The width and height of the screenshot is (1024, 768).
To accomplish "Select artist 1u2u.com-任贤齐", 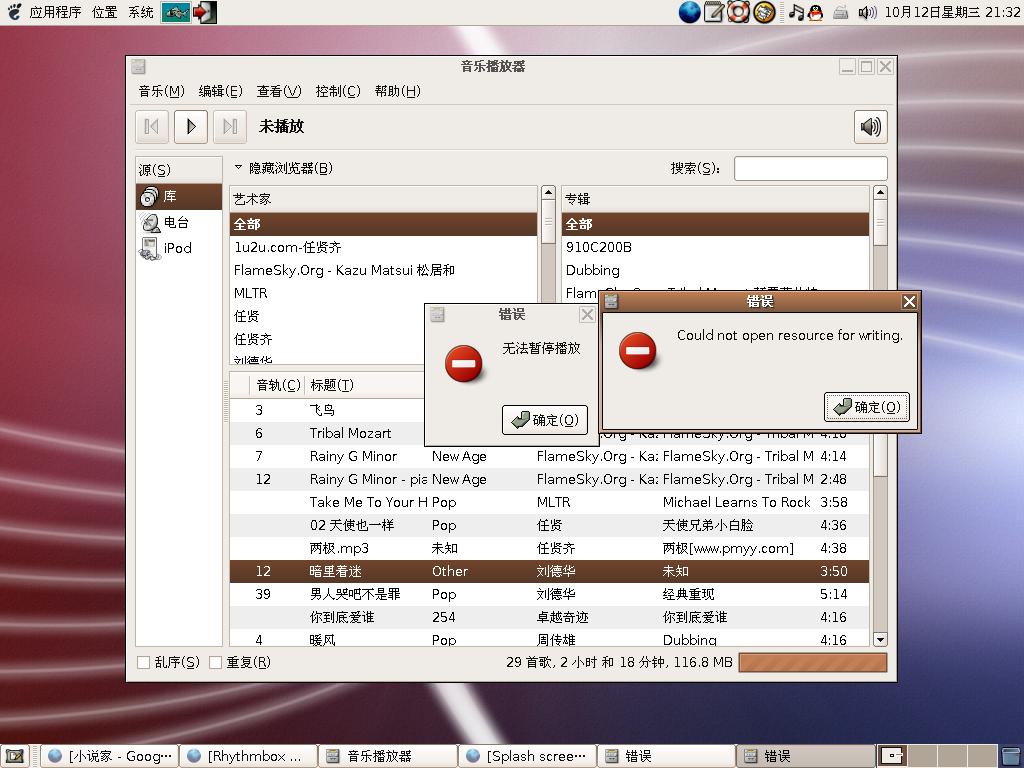I will point(383,247).
